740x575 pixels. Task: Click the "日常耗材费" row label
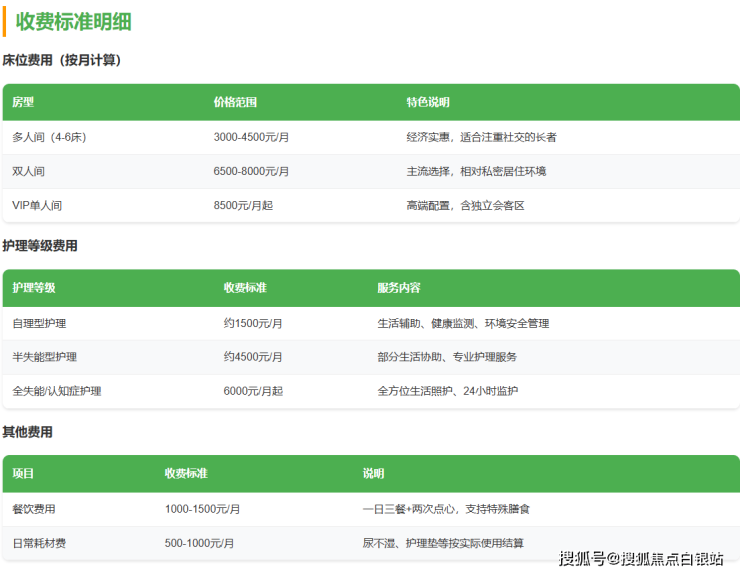(40, 543)
